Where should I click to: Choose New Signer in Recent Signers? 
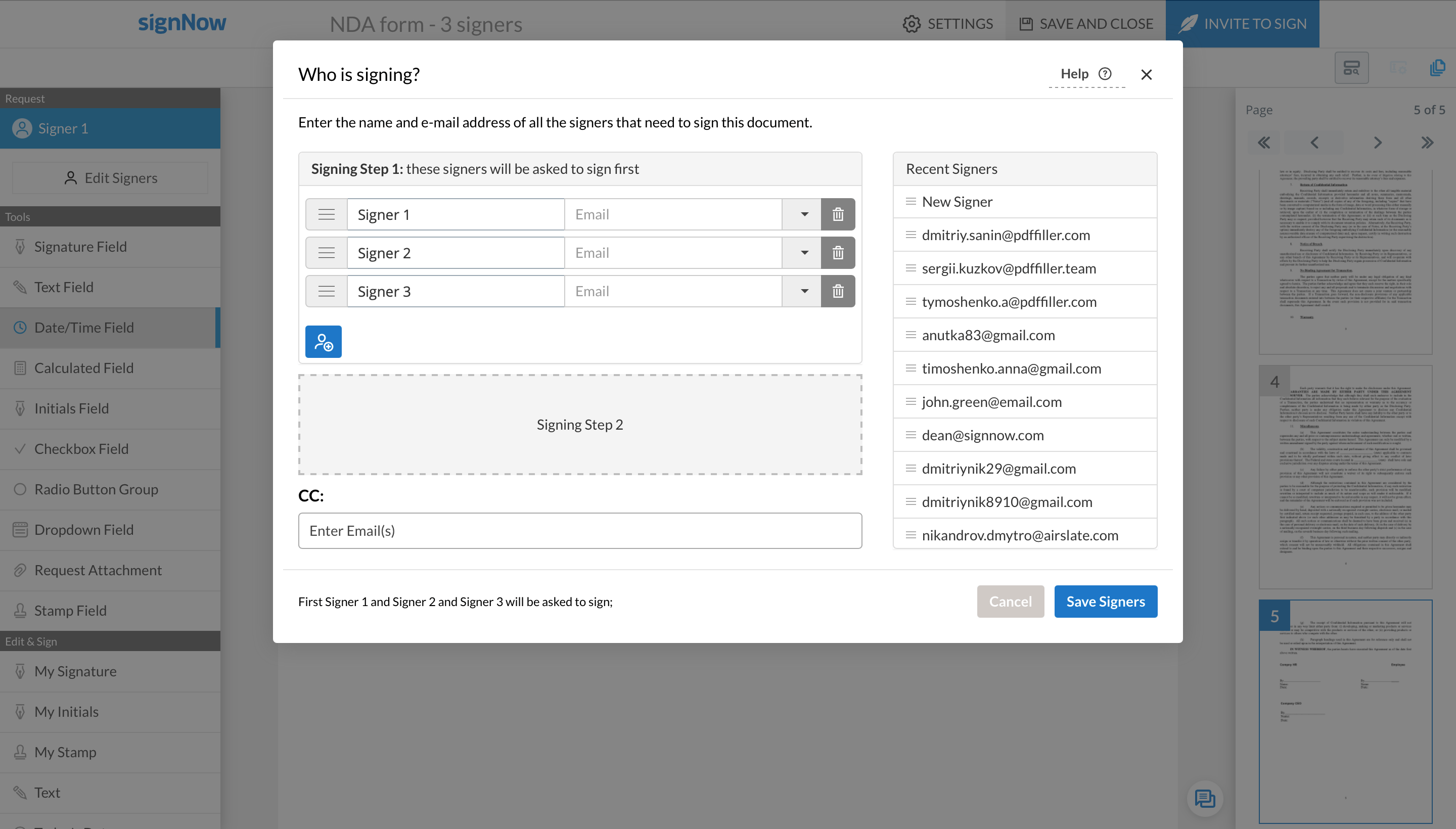click(x=957, y=202)
